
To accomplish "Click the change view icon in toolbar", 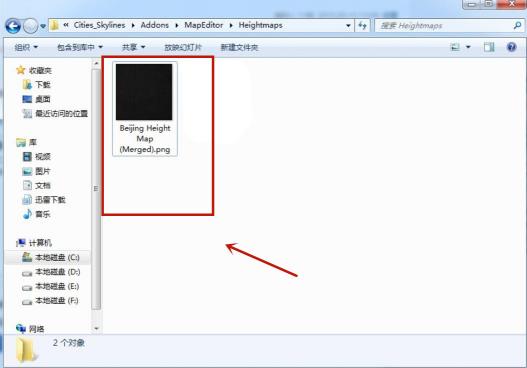I will coord(455,47).
